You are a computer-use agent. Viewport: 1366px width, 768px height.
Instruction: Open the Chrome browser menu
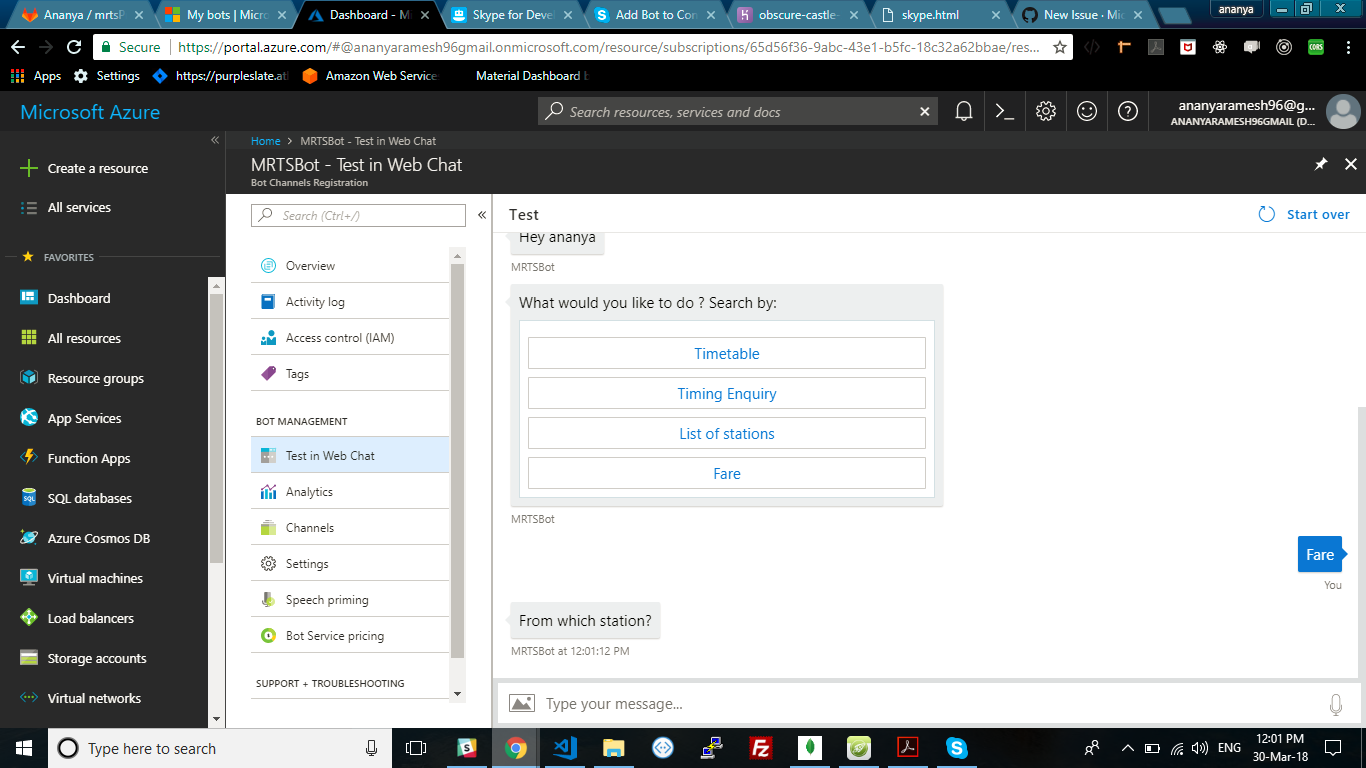pos(1347,47)
